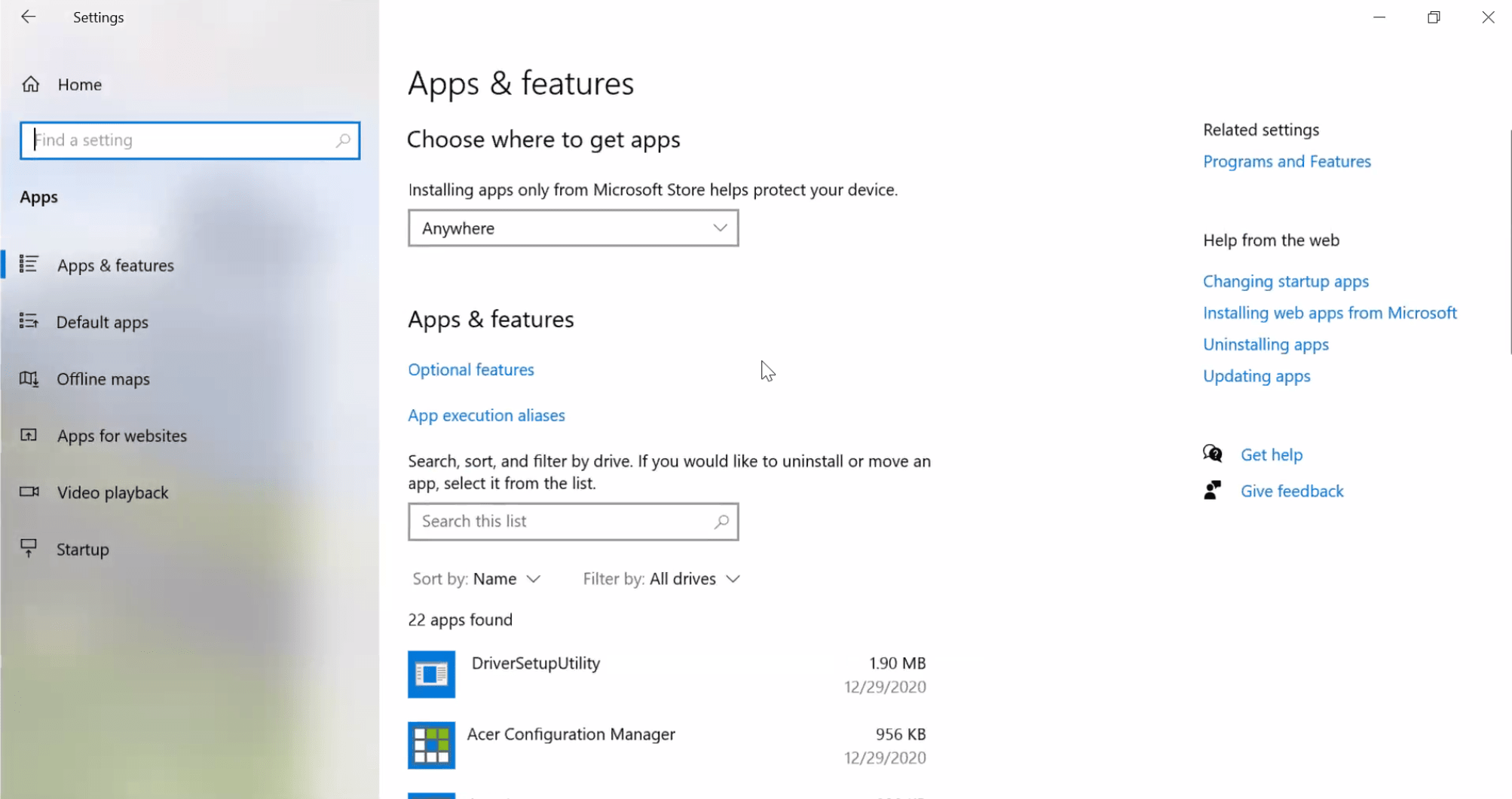This screenshot has height=799, width=1512.
Task: Open the Anywhere app source dropdown
Action: coord(574,228)
